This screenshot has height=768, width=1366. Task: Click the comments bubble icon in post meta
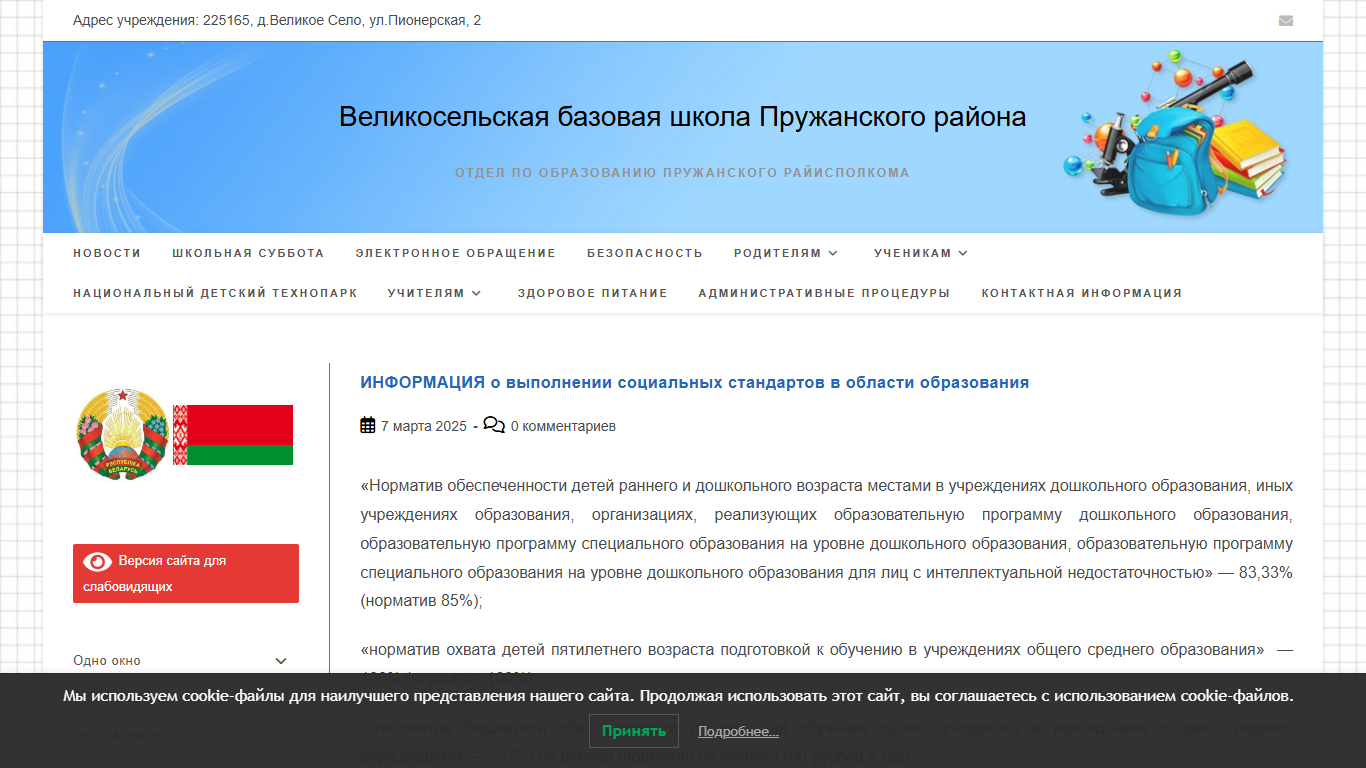tap(494, 425)
